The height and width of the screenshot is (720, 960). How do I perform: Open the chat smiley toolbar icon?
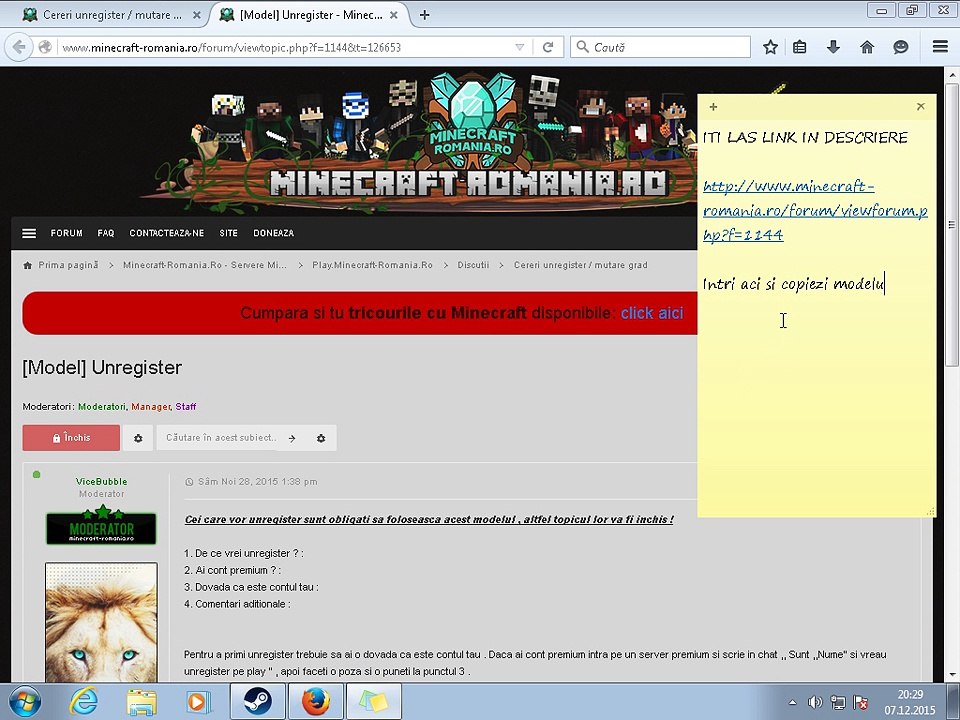pyautogui.click(x=901, y=47)
